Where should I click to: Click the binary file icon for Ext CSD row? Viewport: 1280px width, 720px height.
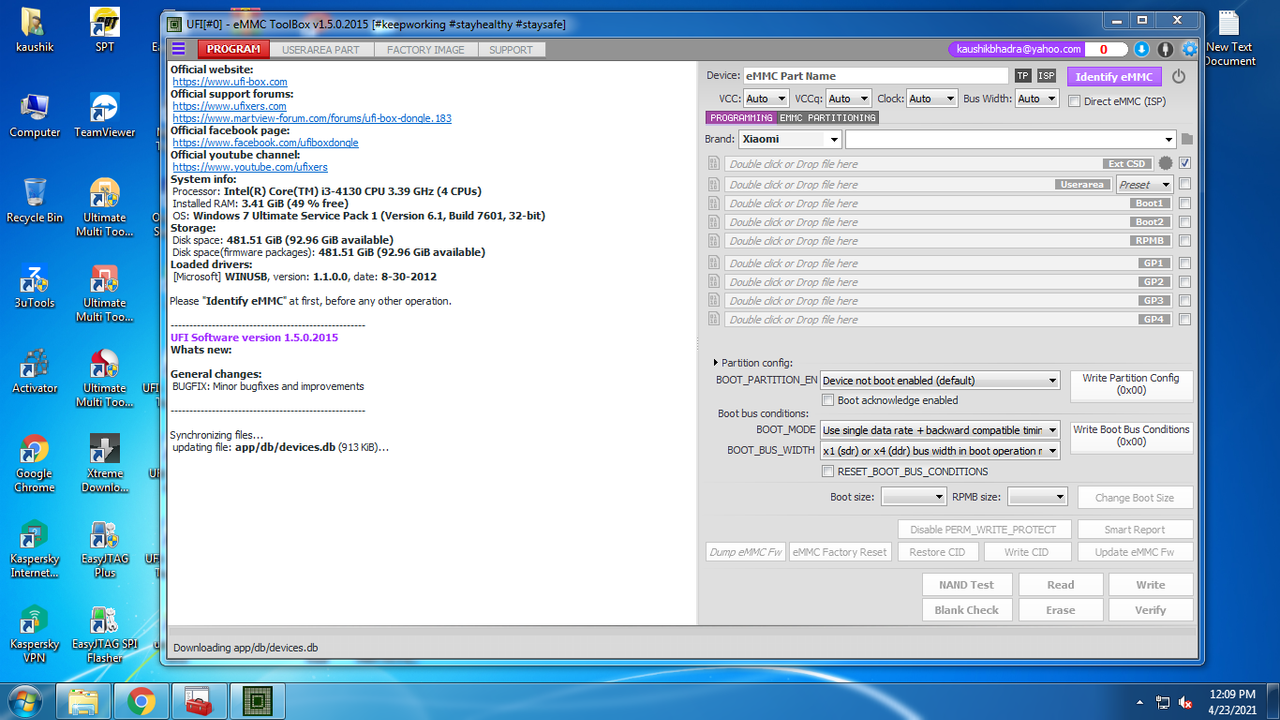coord(714,164)
